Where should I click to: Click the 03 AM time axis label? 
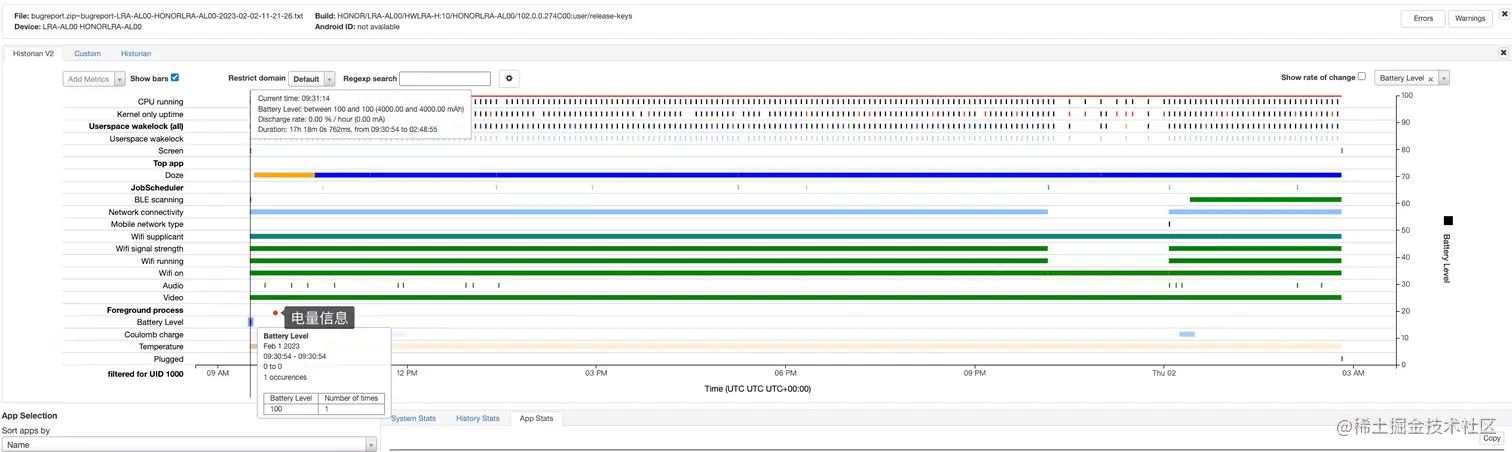(1353, 373)
